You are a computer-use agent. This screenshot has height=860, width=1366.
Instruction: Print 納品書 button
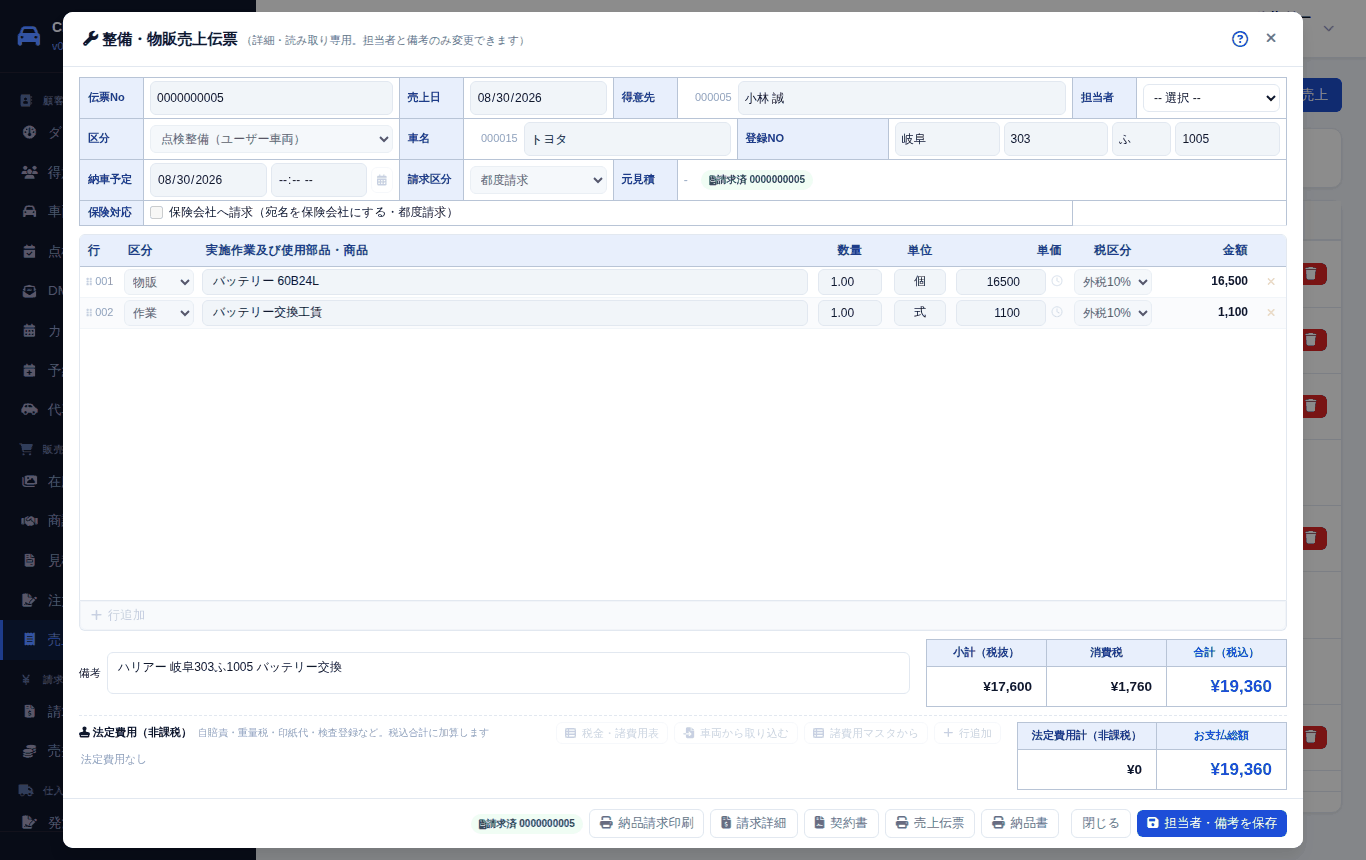click(1020, 824)
